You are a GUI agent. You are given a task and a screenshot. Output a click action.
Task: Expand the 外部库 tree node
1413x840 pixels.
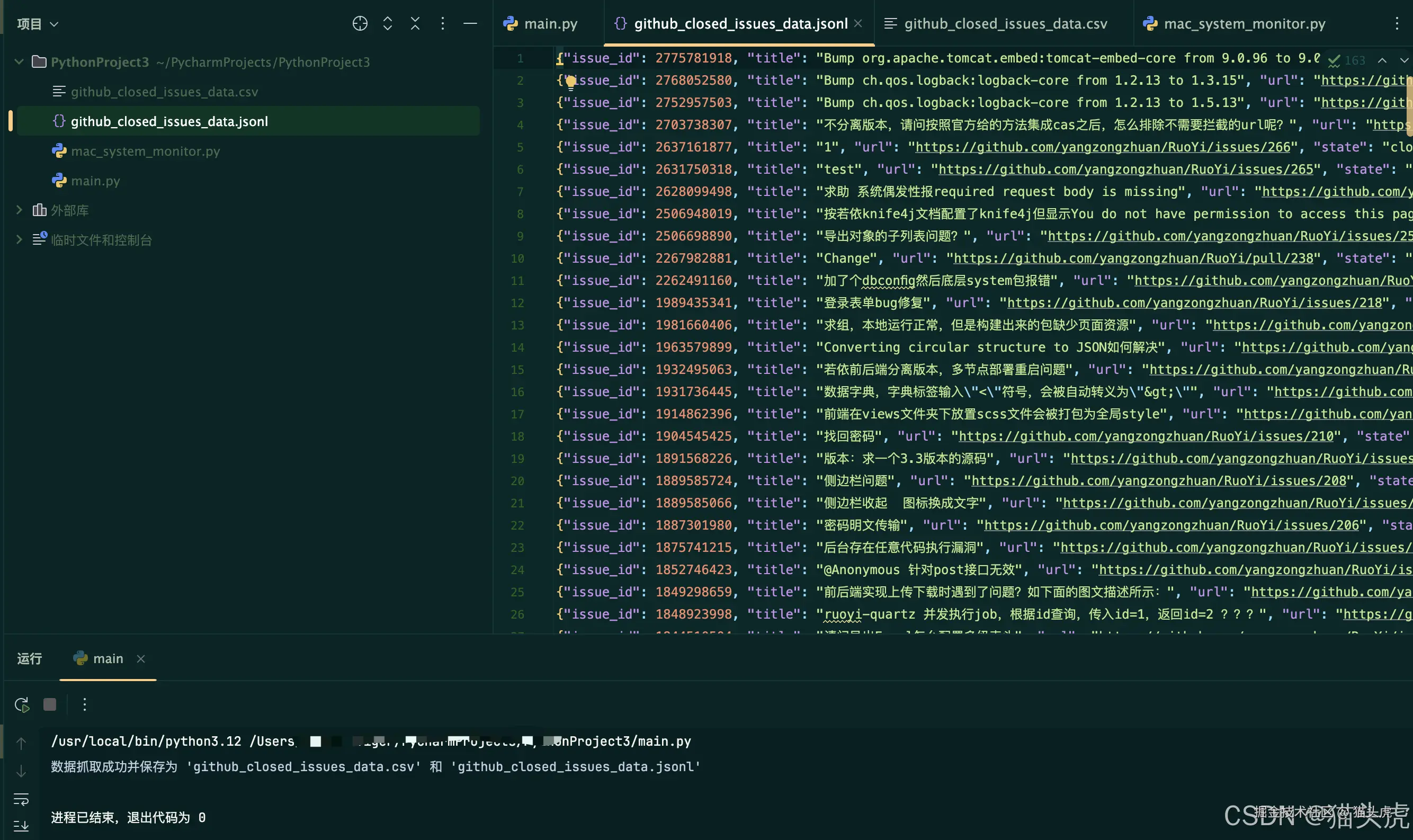[x=19, y=210]
